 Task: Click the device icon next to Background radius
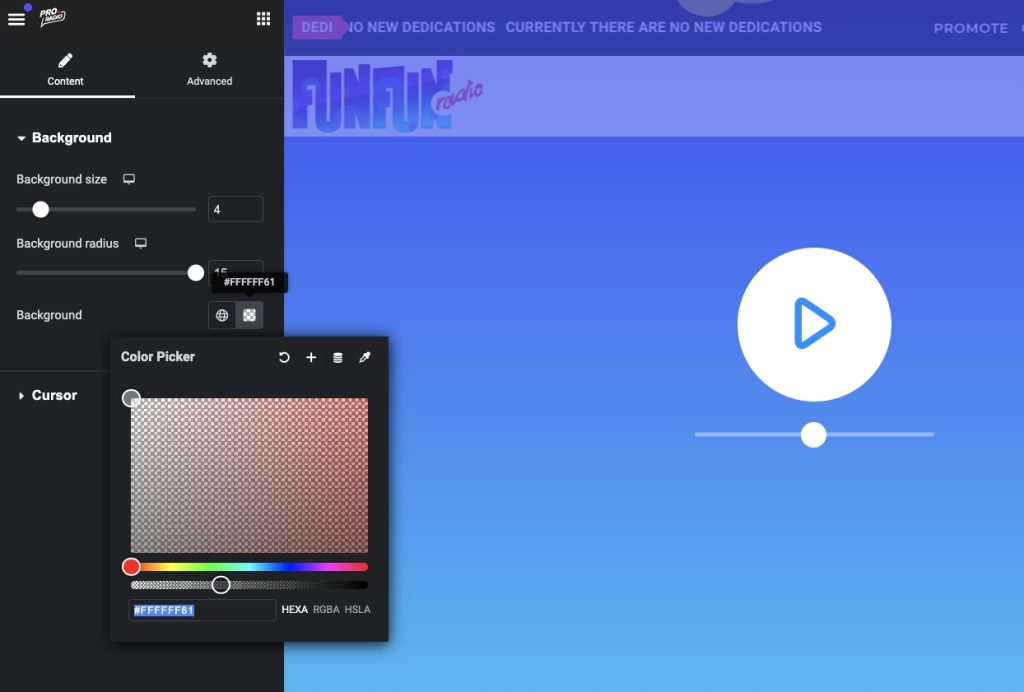click(x=139, y=243)
